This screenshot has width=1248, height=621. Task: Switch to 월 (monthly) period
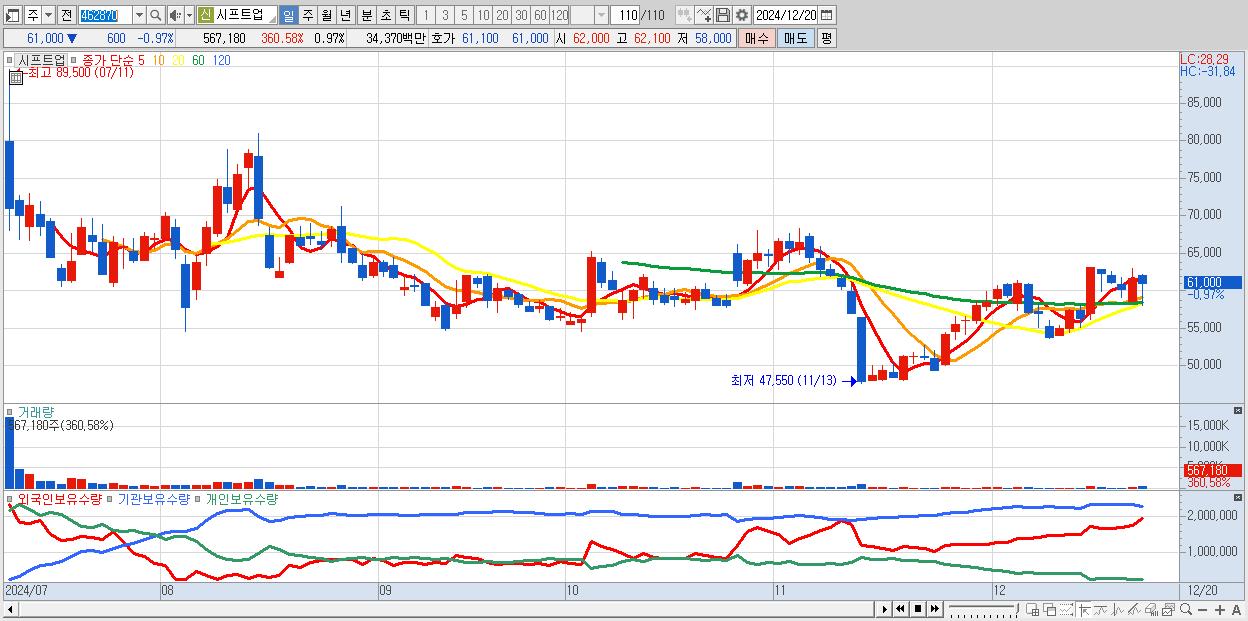pyautogui.click(x=326, y=15)
